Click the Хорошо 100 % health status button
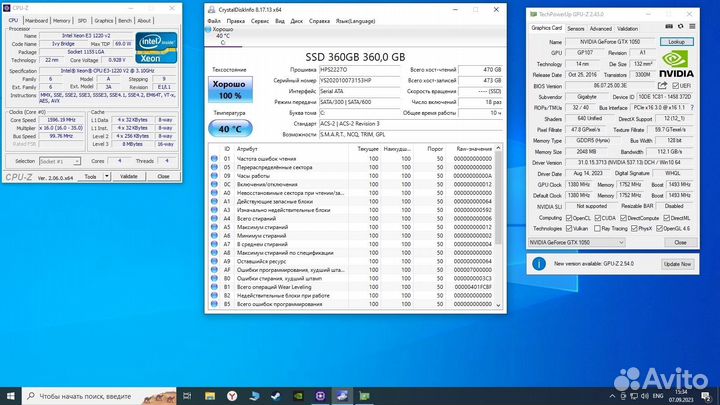This screenshot has height=405, width=720. [x=230, y=90]
